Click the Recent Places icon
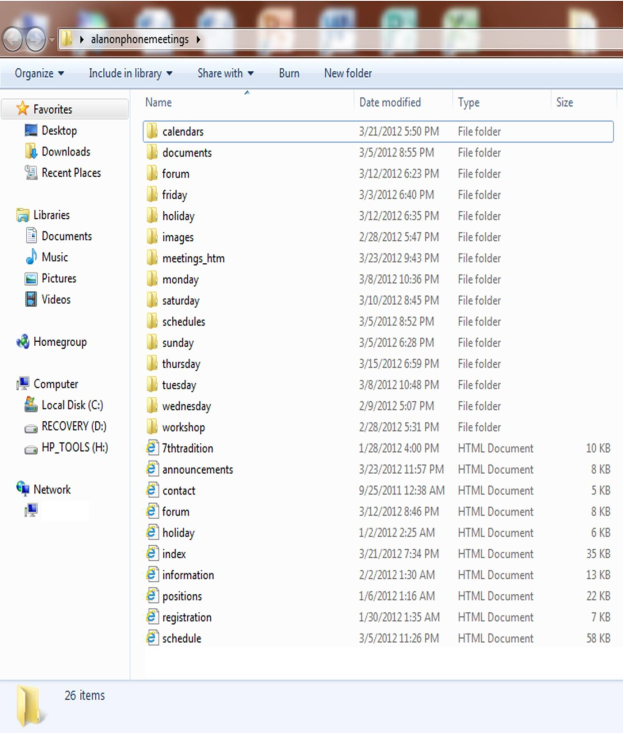 pyautogui.click(x=31, y=173)
